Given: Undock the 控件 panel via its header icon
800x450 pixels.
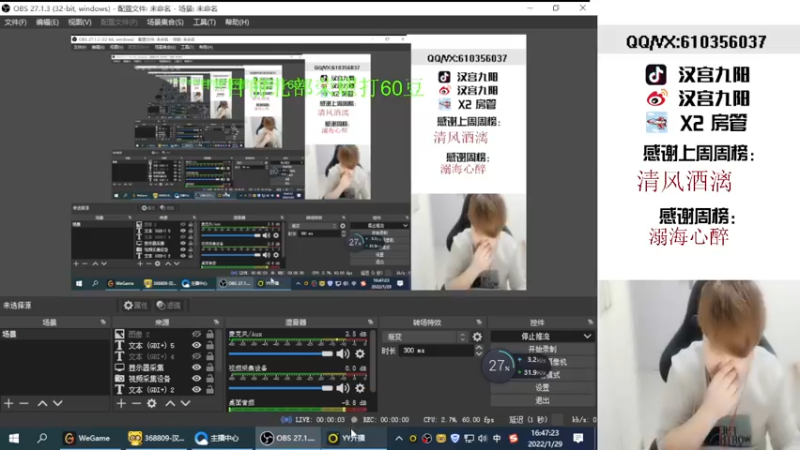Looking at the screenshot, I should click(x=590, y=322).
